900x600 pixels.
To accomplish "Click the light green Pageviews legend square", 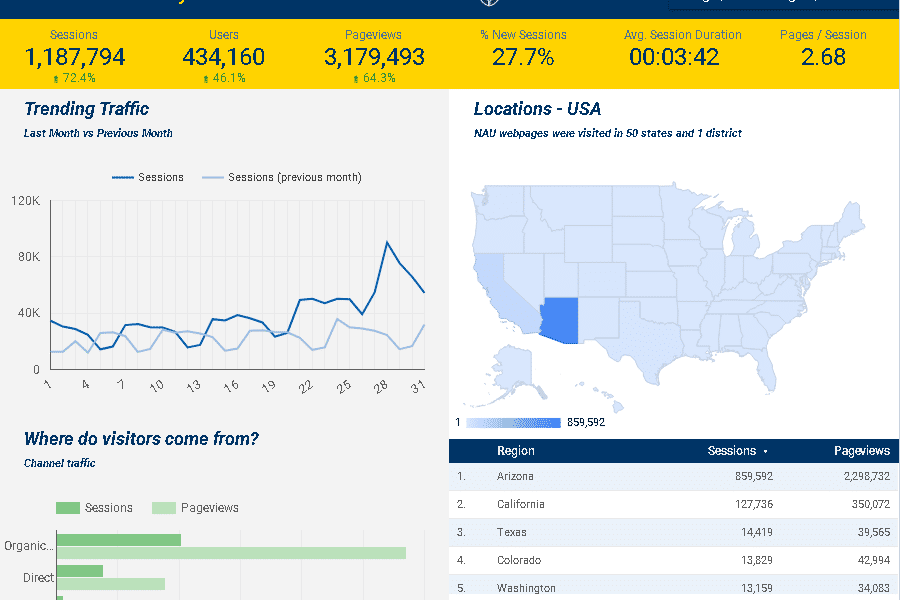I will [x=163, y=508].
